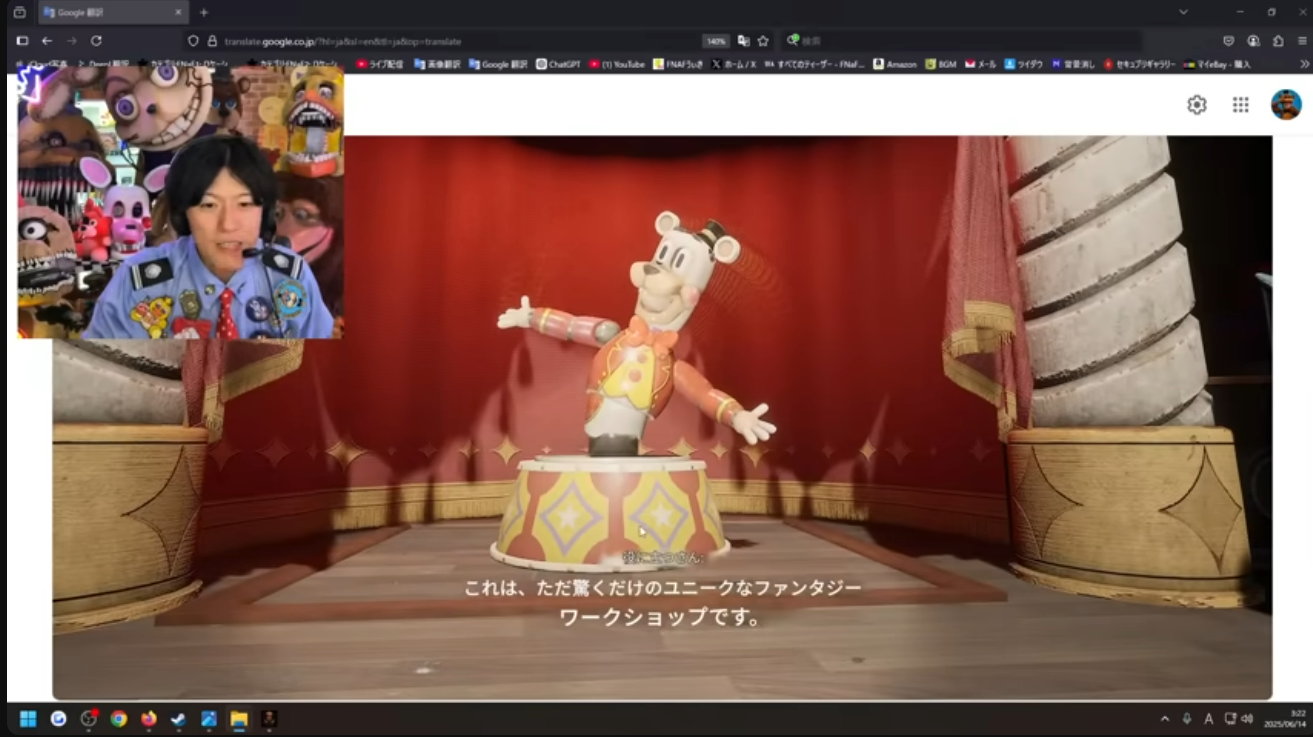This screenshot has width=1313, height=737.
Task: Switch the IME input mode A
Action: pyautogui.click(x=1208, y=718)
